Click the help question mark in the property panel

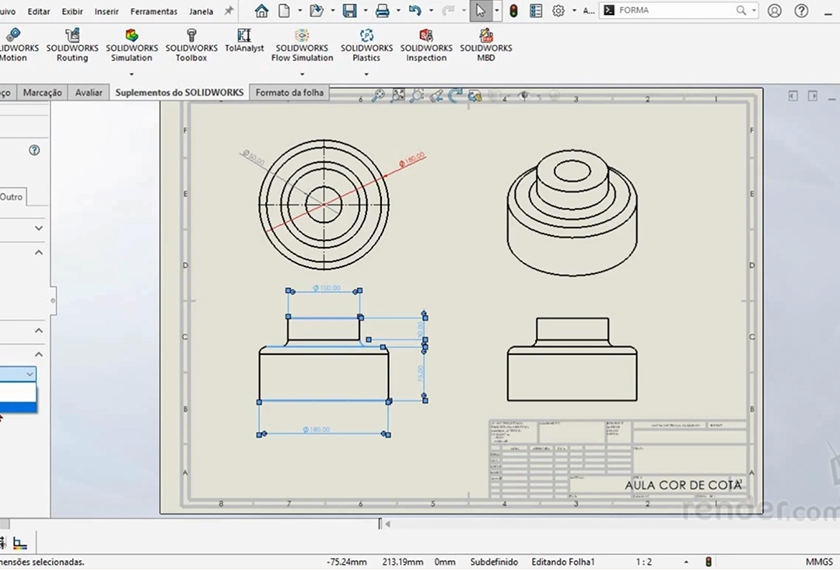pos(34,150)
